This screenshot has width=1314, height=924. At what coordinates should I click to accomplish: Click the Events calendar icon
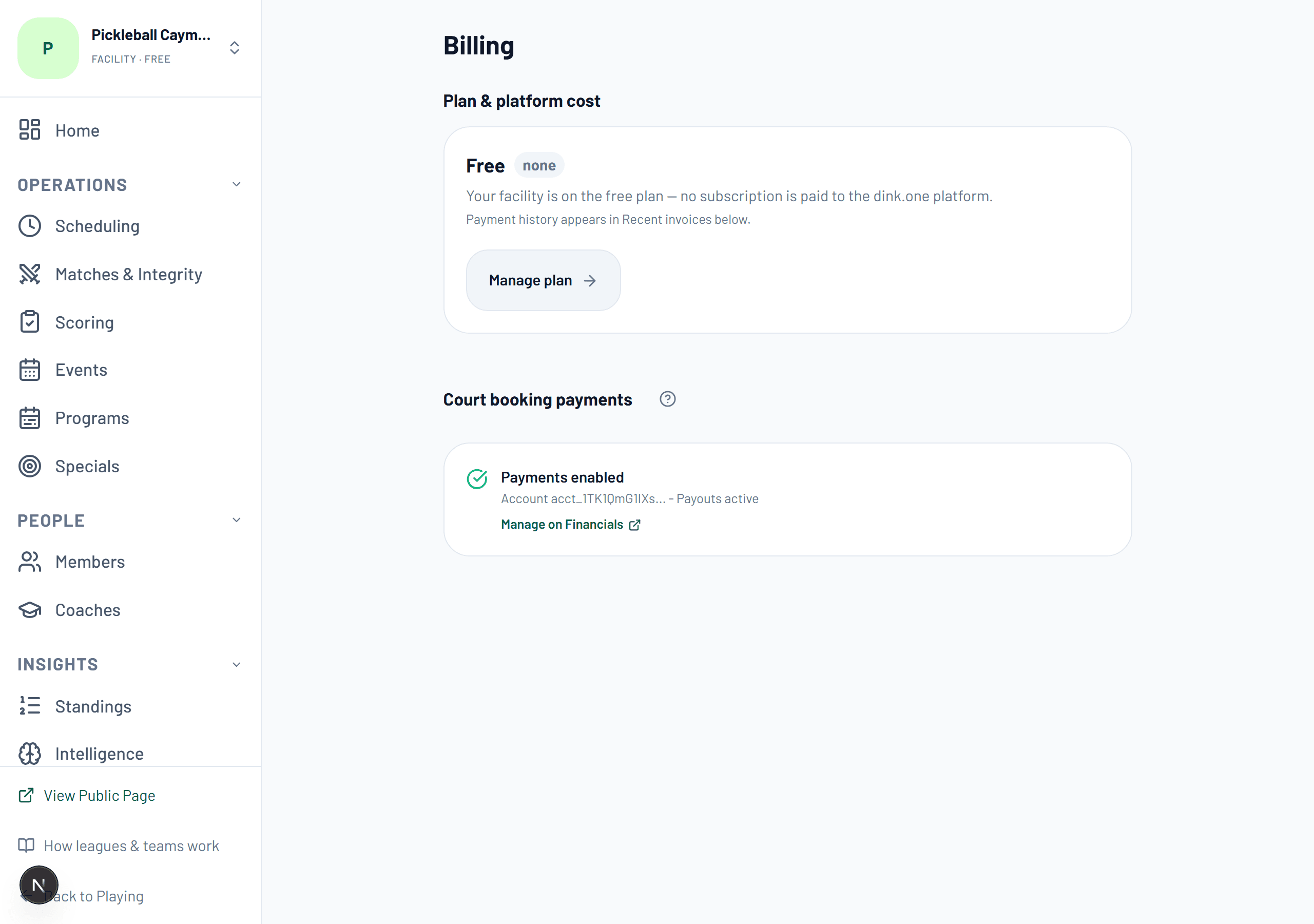click(x=29, y=370)
